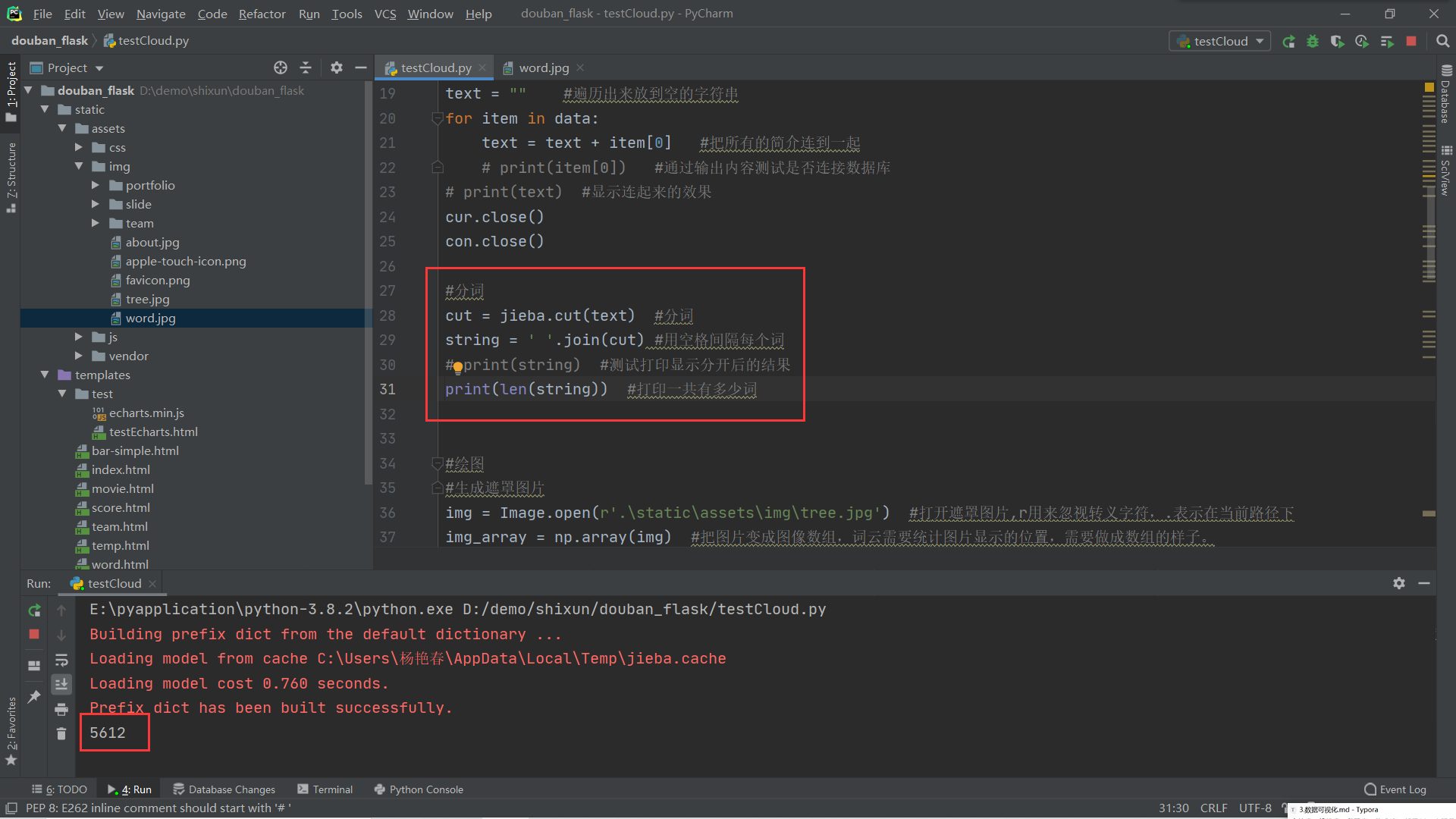Screen dimensions: 1456x819
Task: Open Run panel settings gear
Action: tap(1399, 583)
